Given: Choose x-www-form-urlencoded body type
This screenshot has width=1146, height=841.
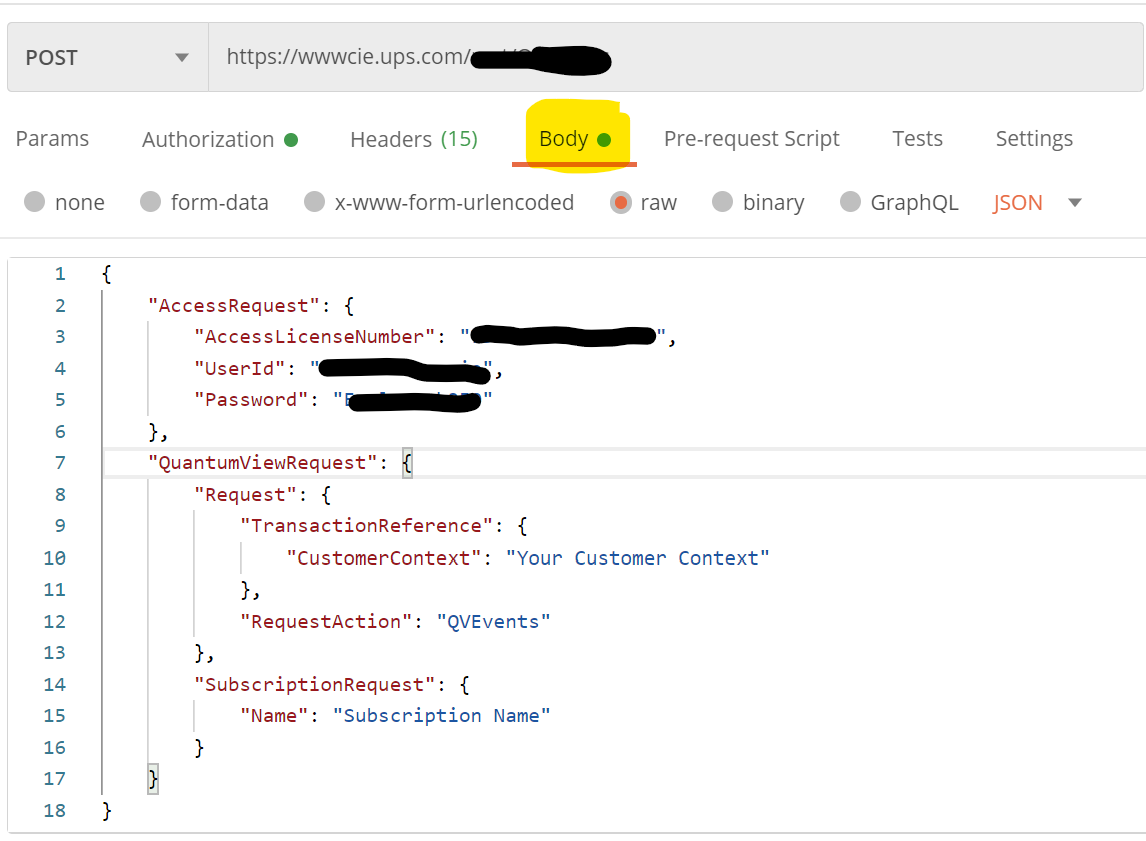Looking at the screenshot, I should pyautogui.click(x=314, y=202).
